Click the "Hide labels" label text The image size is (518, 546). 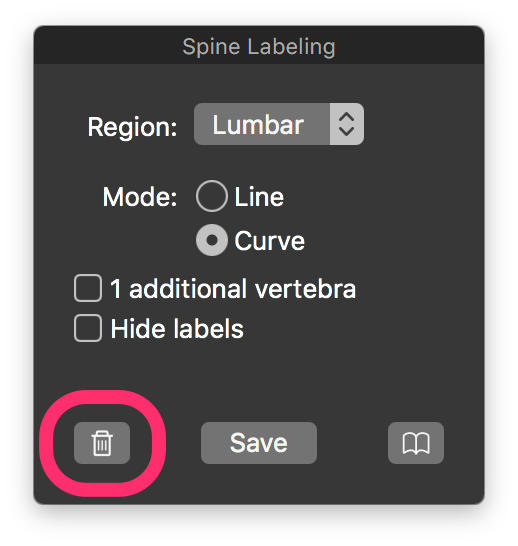tap(177, 328)
